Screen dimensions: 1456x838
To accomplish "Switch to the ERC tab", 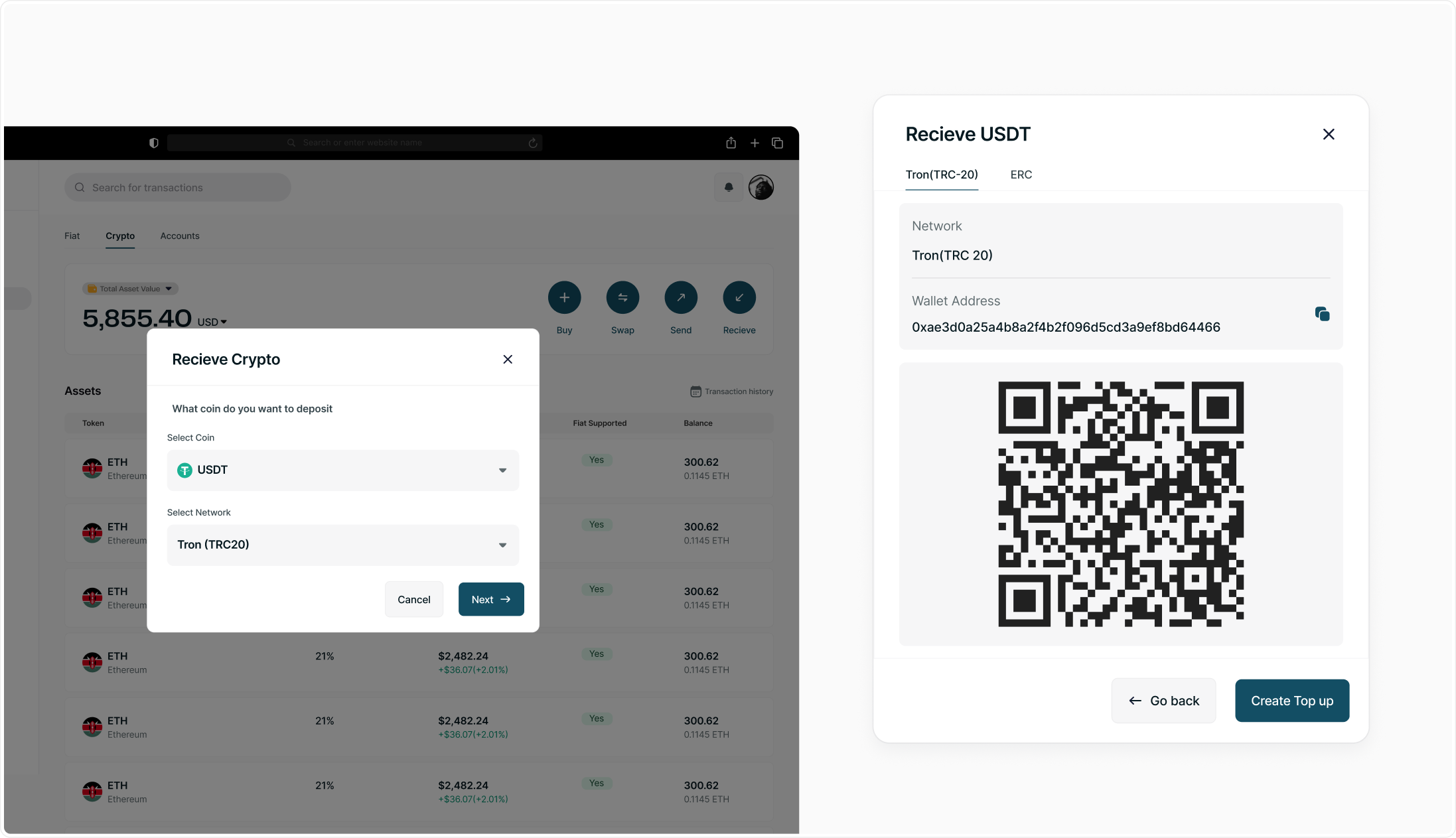I will [x=1021, y=175].
